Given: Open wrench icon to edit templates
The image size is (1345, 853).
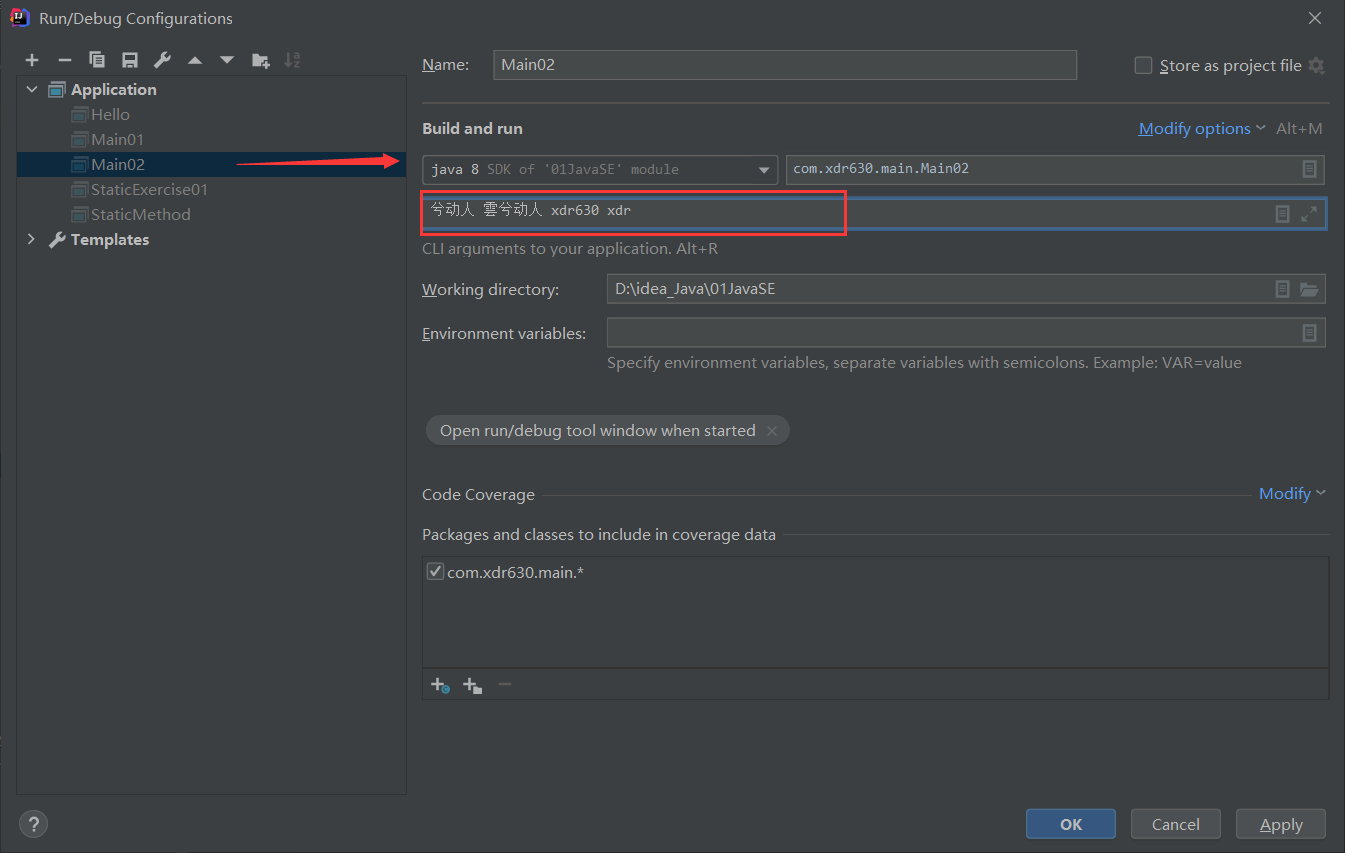Looking at the screenshot, I should point(162,60).
